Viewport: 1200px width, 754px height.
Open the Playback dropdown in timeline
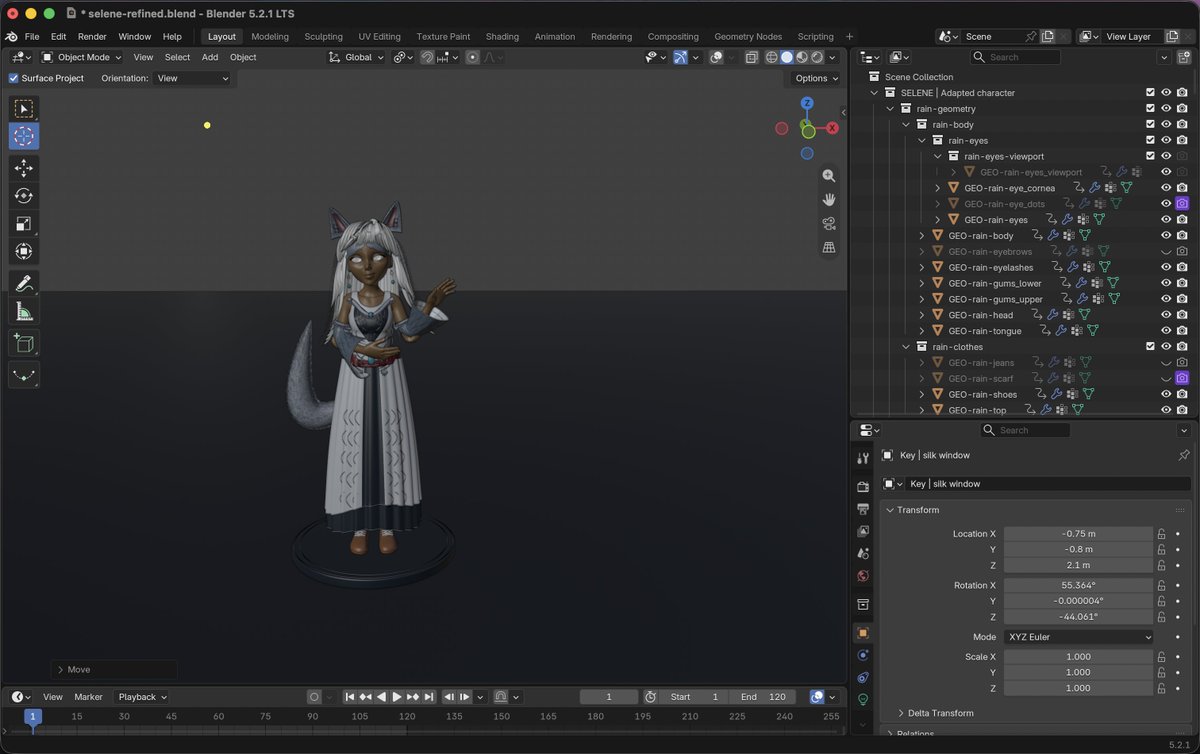(x=142, y=697)
